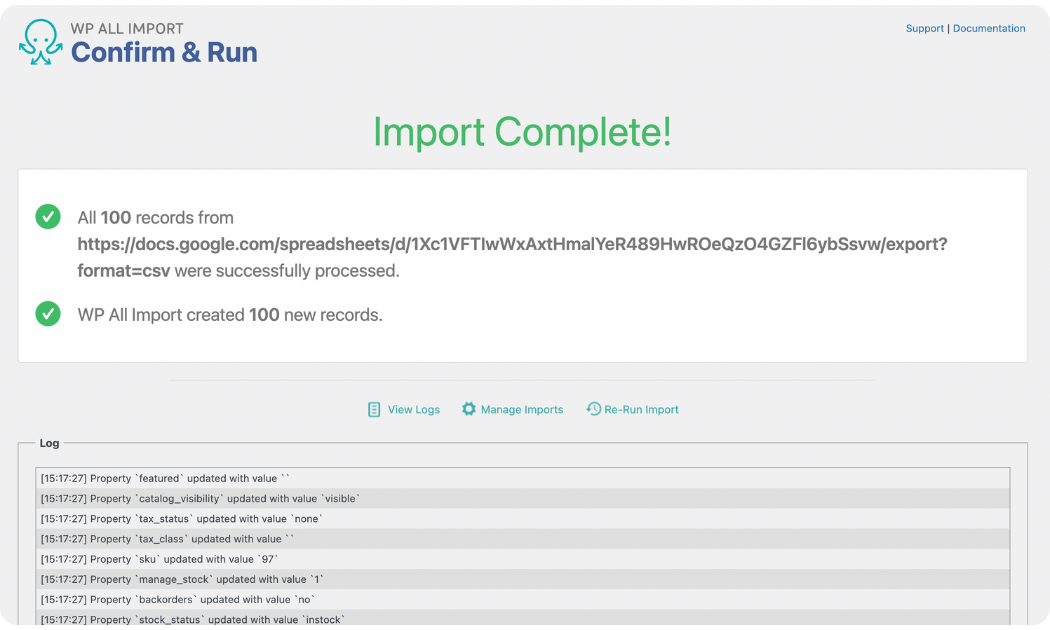Screen dimensions: 1050x630
Task: Select the 'sku' value 97 log entry
Action: coord(159,559)
